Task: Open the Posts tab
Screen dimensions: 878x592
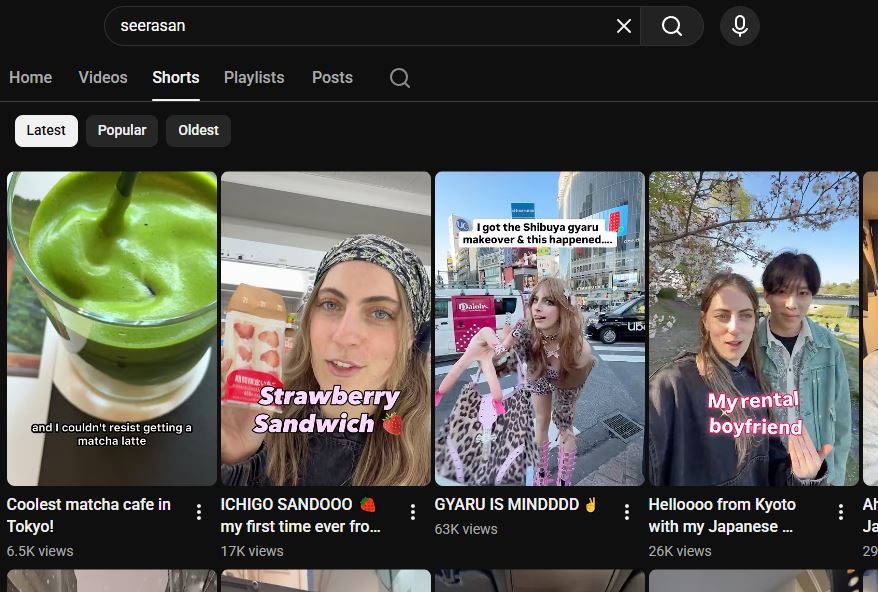Action: pos(333,77)
